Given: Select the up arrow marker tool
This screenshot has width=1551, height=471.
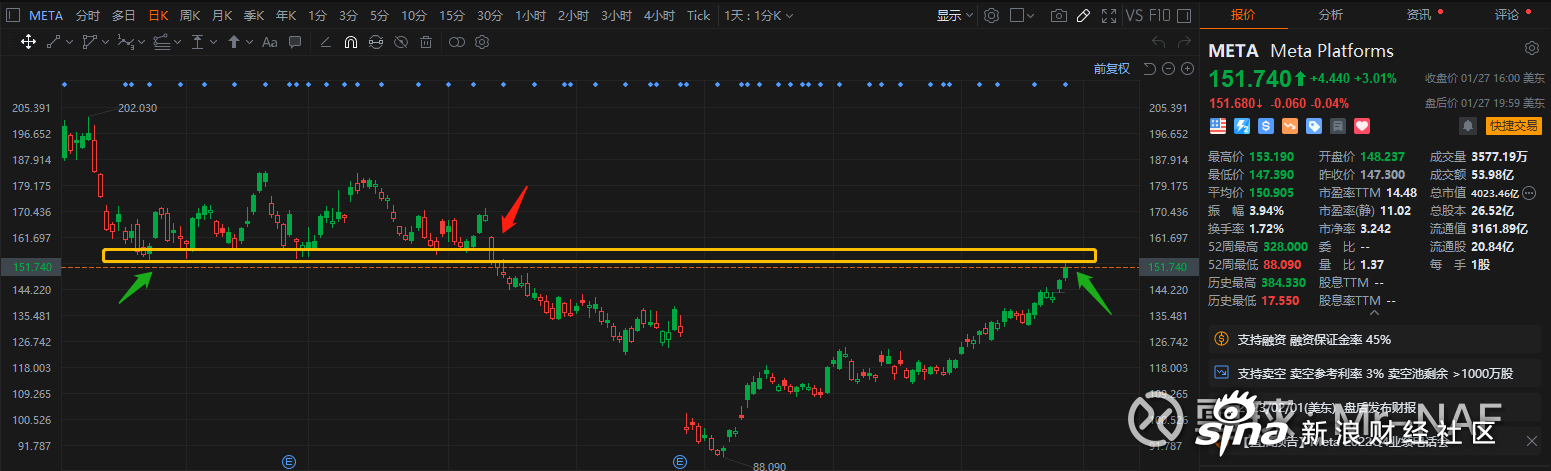Looking at the screenshot, I should point(234,42).
